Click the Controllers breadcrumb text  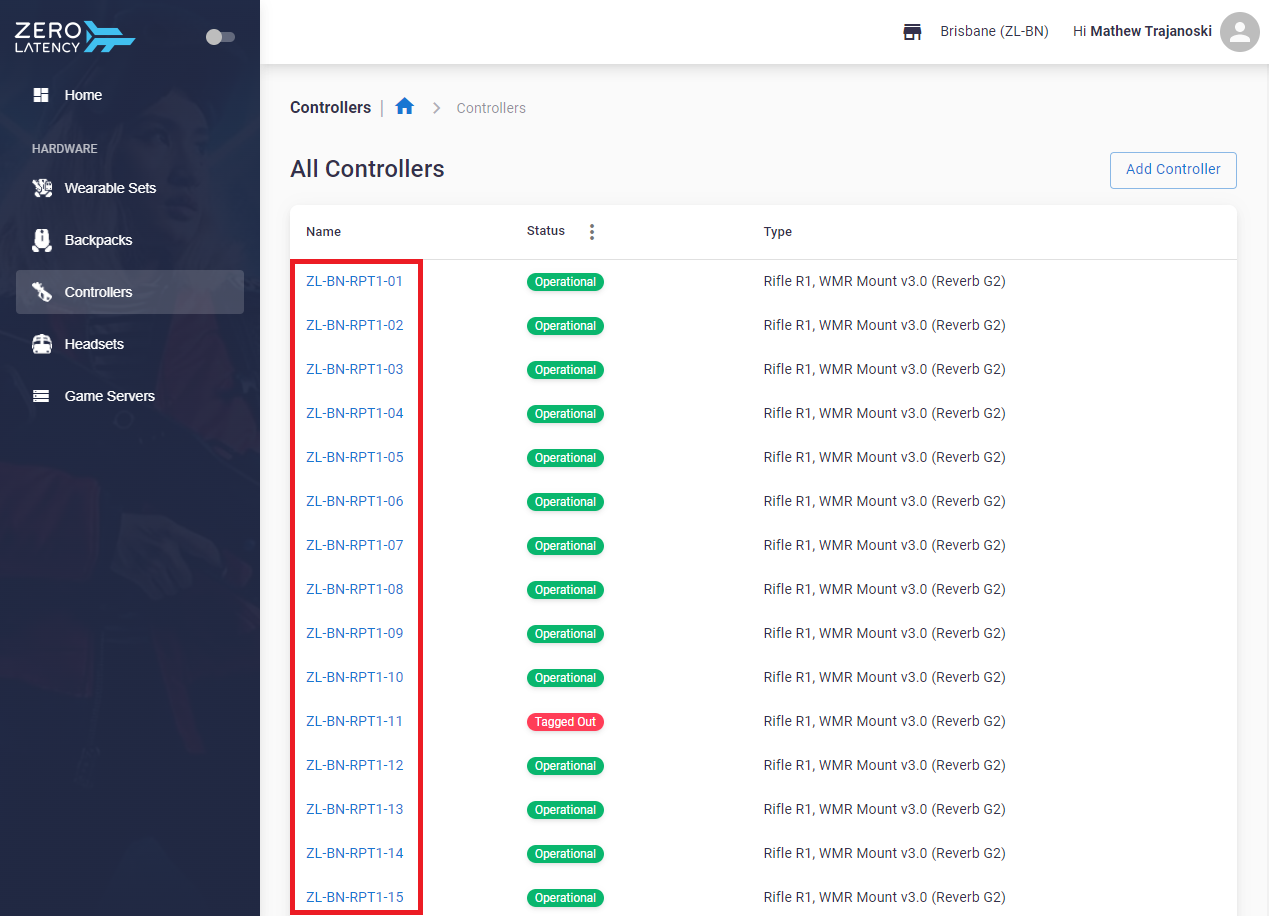pyautogui.click(x=491, y=108)
